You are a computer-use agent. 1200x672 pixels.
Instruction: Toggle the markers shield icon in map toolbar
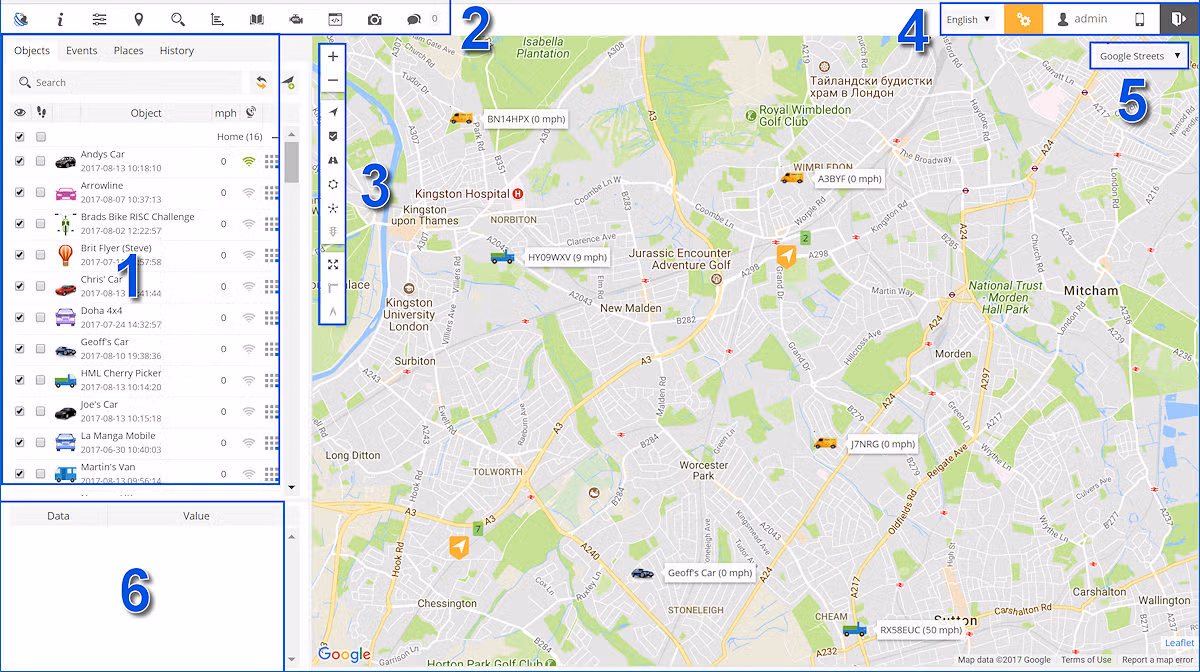coord(333,136)
